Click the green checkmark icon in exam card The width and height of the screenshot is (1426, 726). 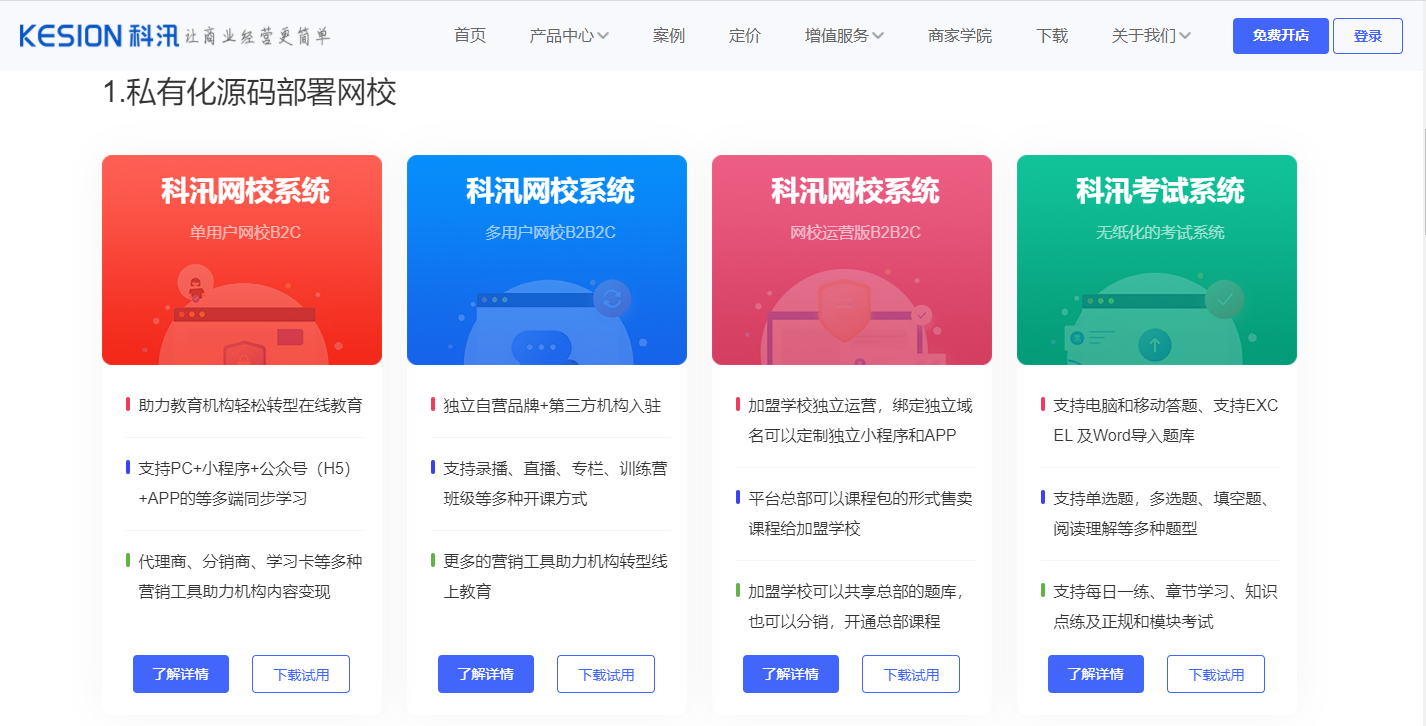tap(1225, 298)
